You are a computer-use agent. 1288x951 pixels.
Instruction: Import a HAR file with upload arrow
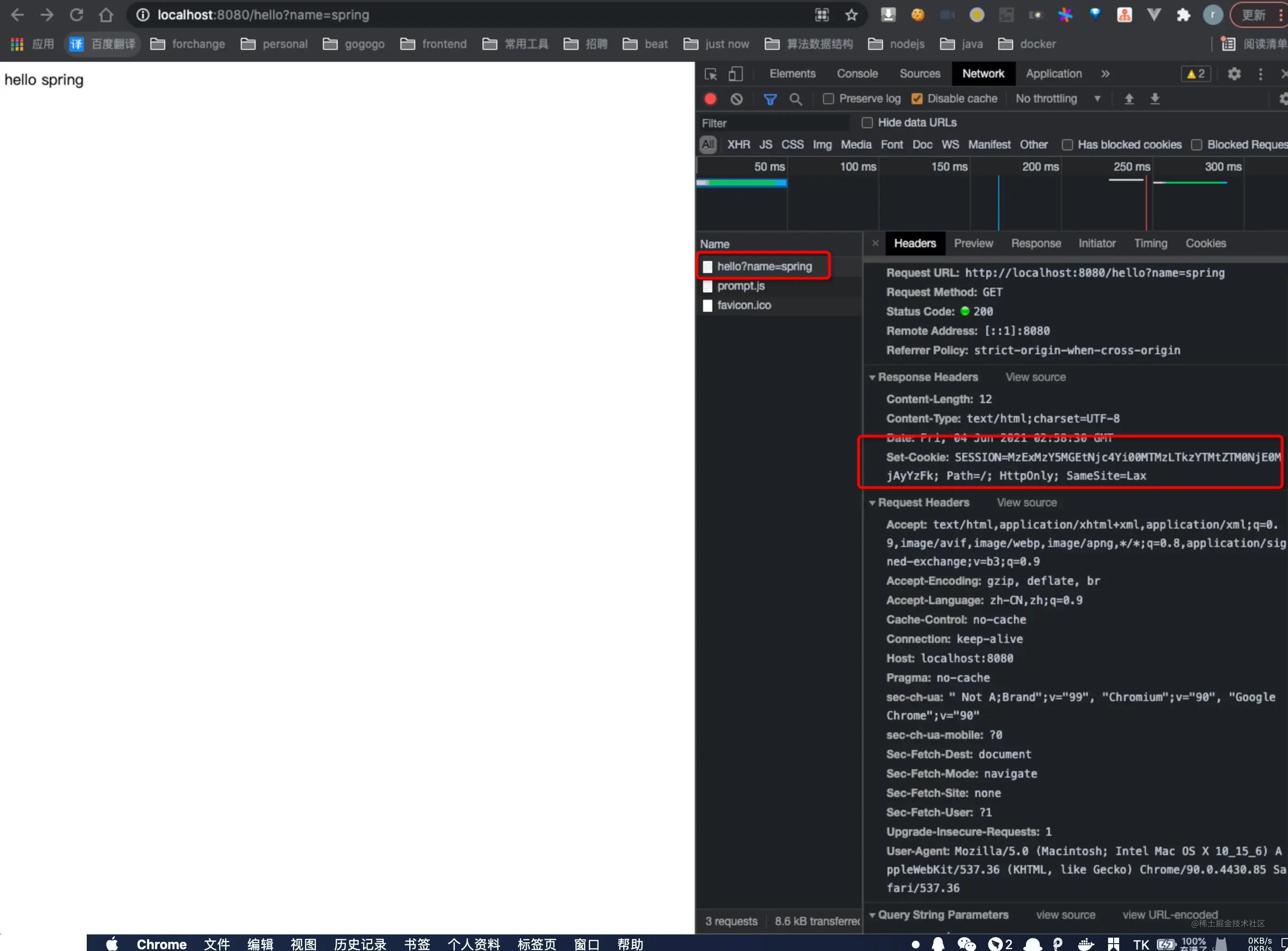coord(1129,99)
